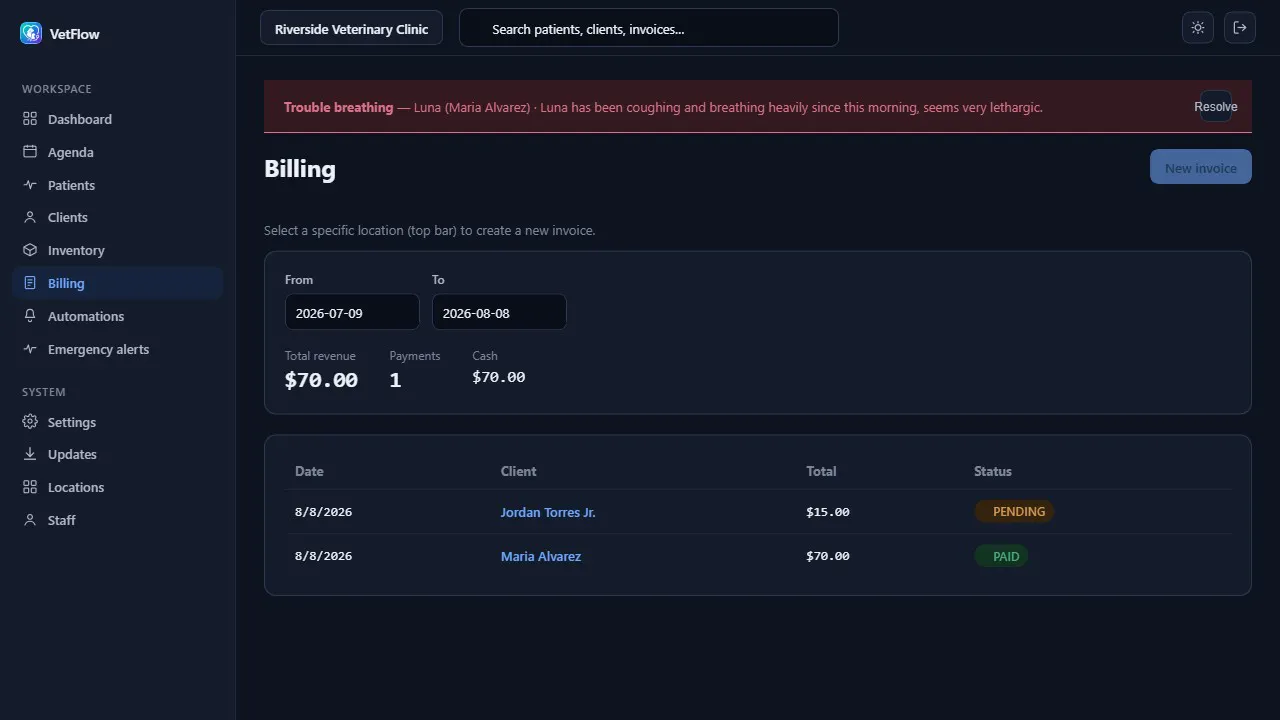Select Billing in the sidebar
Screen dimensions: 1280x720
(118, 283)
